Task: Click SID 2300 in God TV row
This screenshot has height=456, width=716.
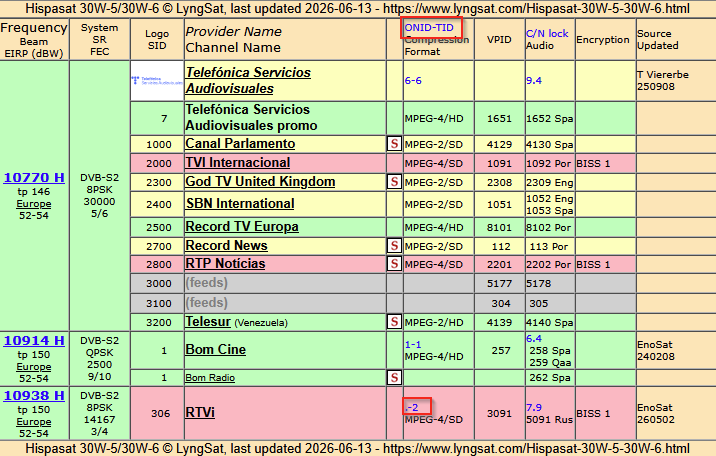Action: 158,182
